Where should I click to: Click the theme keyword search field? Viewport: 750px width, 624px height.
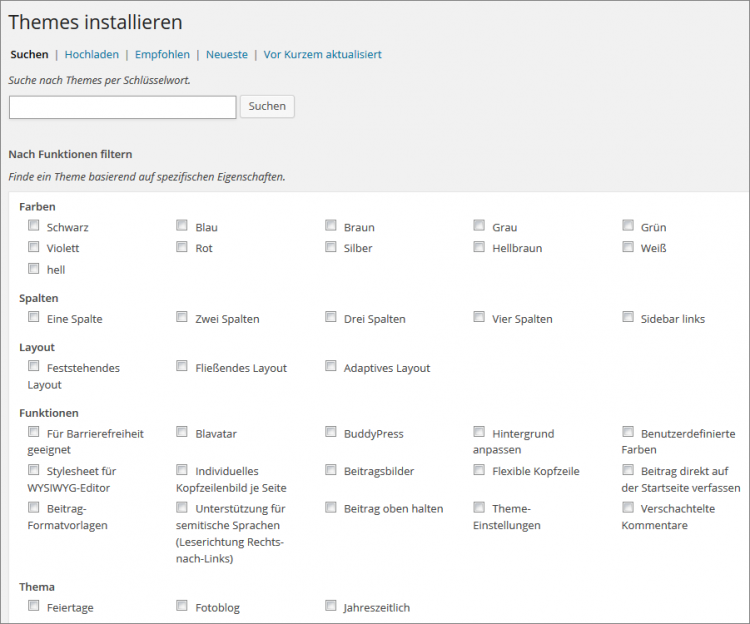coord(122,107)
